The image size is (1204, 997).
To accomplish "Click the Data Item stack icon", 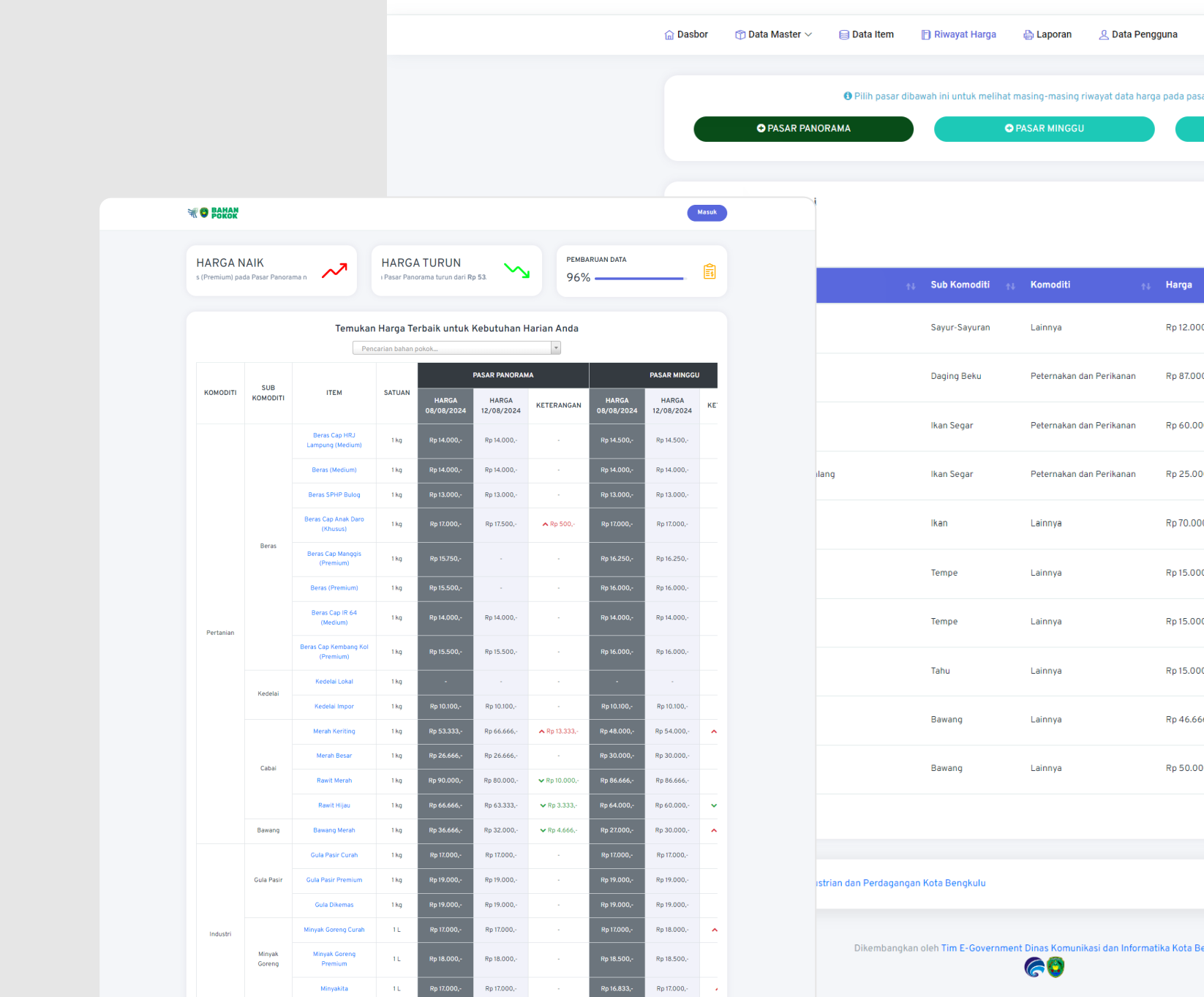I will pyautogui.click(x=844, y=34).
